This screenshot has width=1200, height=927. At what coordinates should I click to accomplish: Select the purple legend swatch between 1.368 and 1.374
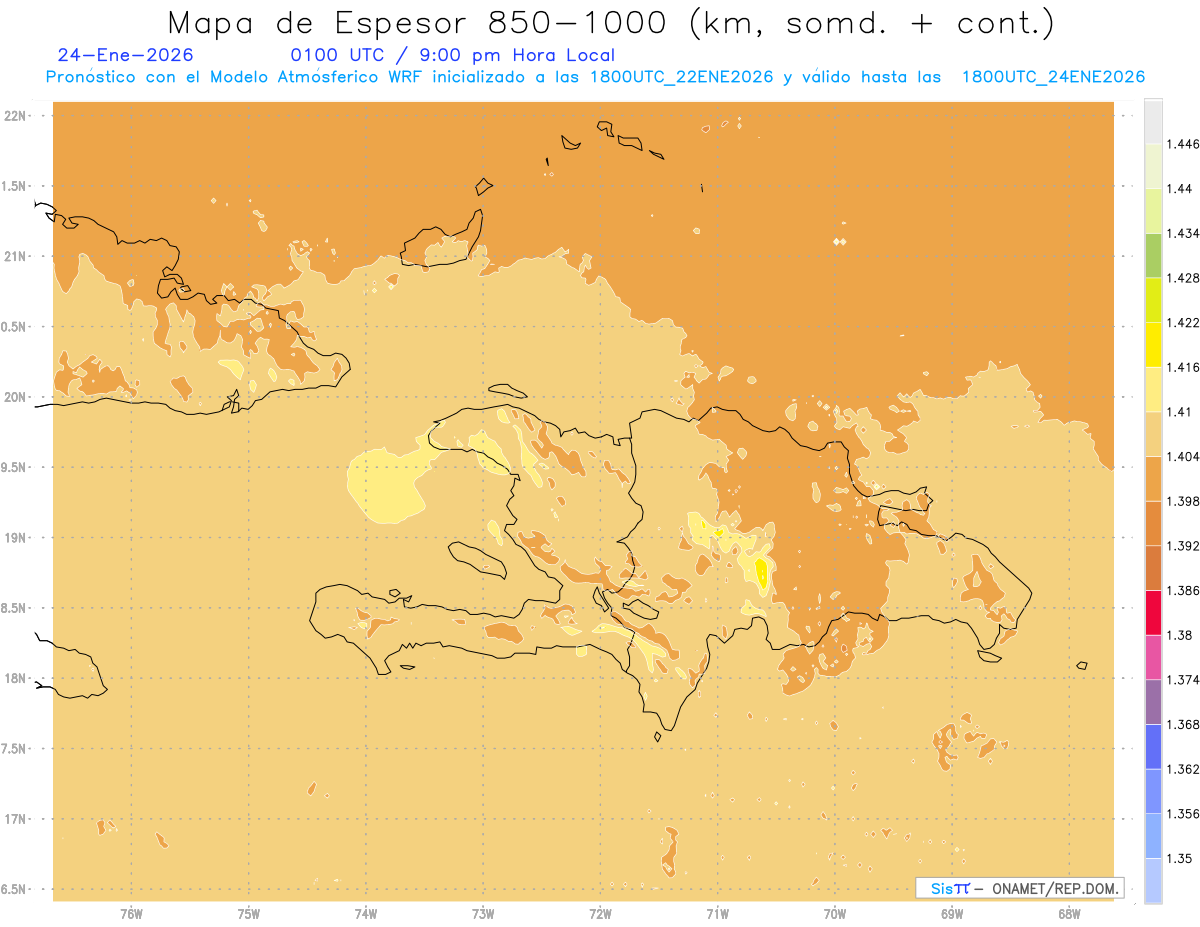[1153, 701]
